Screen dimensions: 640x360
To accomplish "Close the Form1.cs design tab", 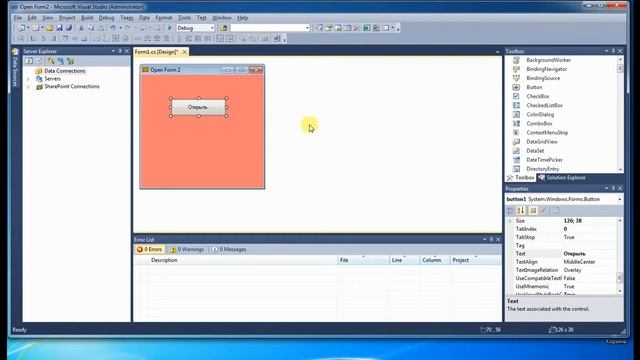I will pos(184,52).
